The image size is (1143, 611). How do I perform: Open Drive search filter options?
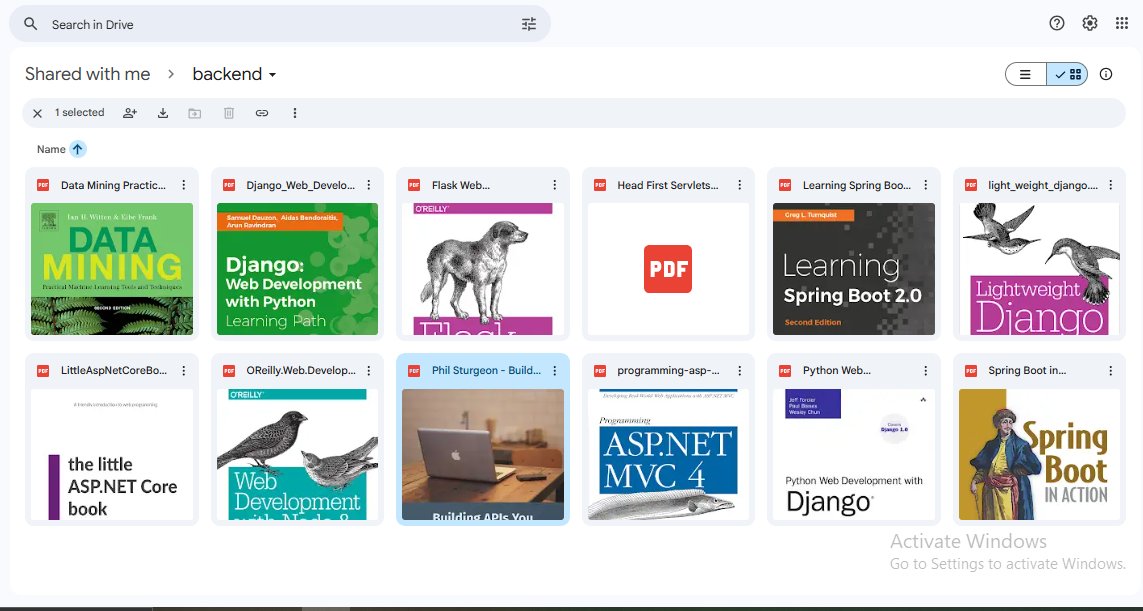[529, 23]
